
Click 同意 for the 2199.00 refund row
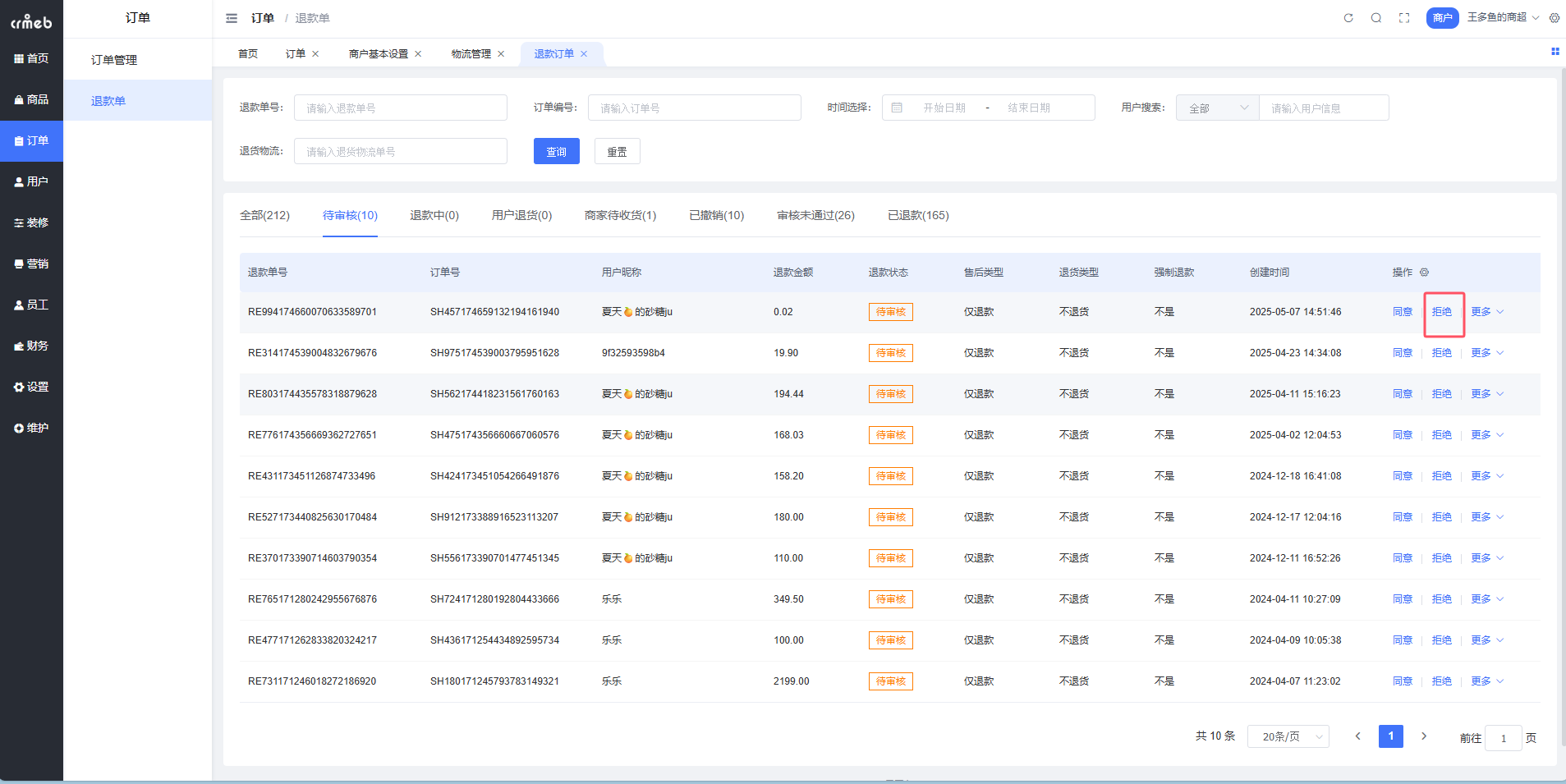pyautogui.click(x=1402, y=681)
